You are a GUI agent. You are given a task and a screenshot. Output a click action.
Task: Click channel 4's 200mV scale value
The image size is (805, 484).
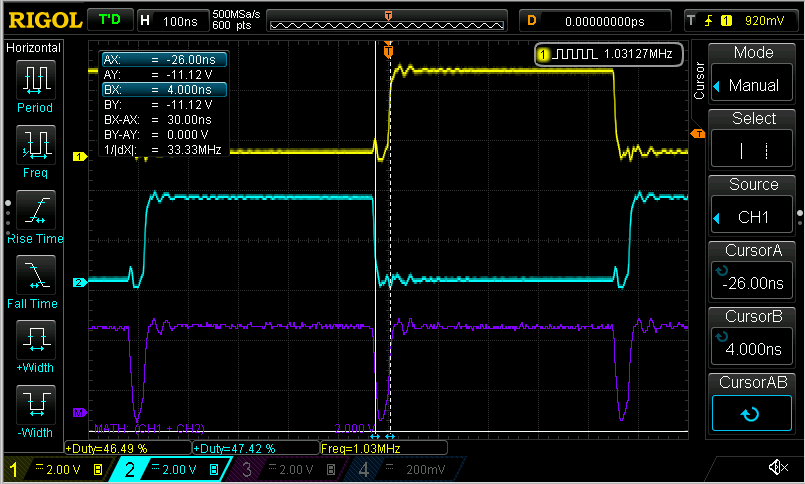click(426, 469)
